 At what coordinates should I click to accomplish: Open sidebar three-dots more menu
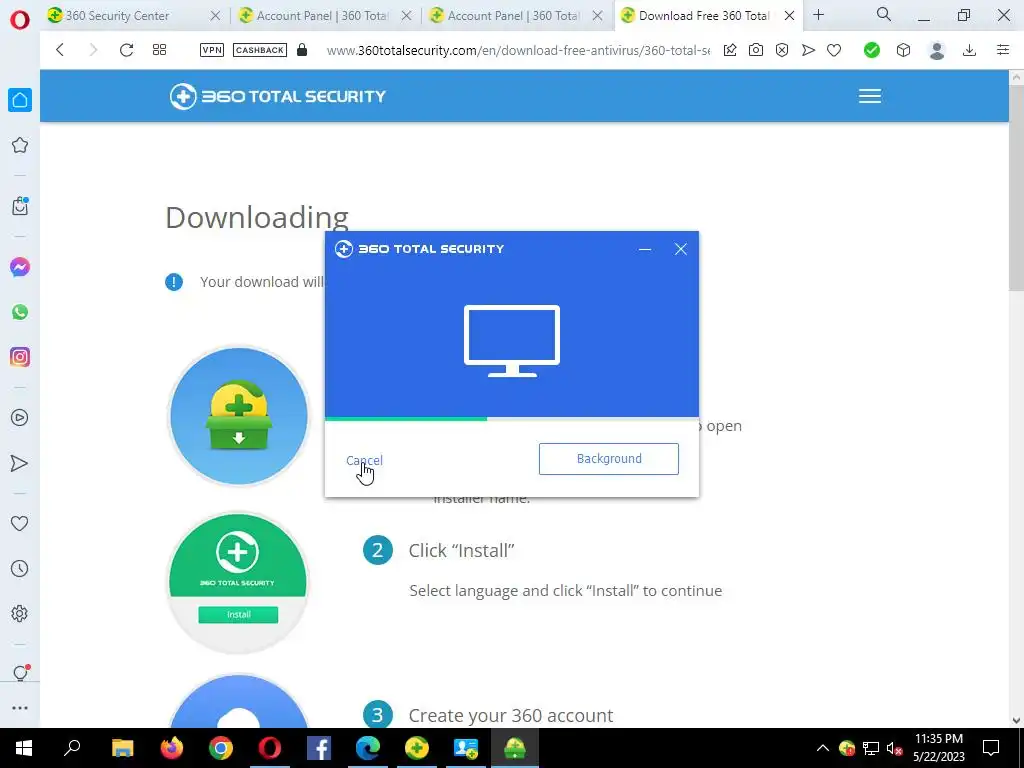coord(20,708)
